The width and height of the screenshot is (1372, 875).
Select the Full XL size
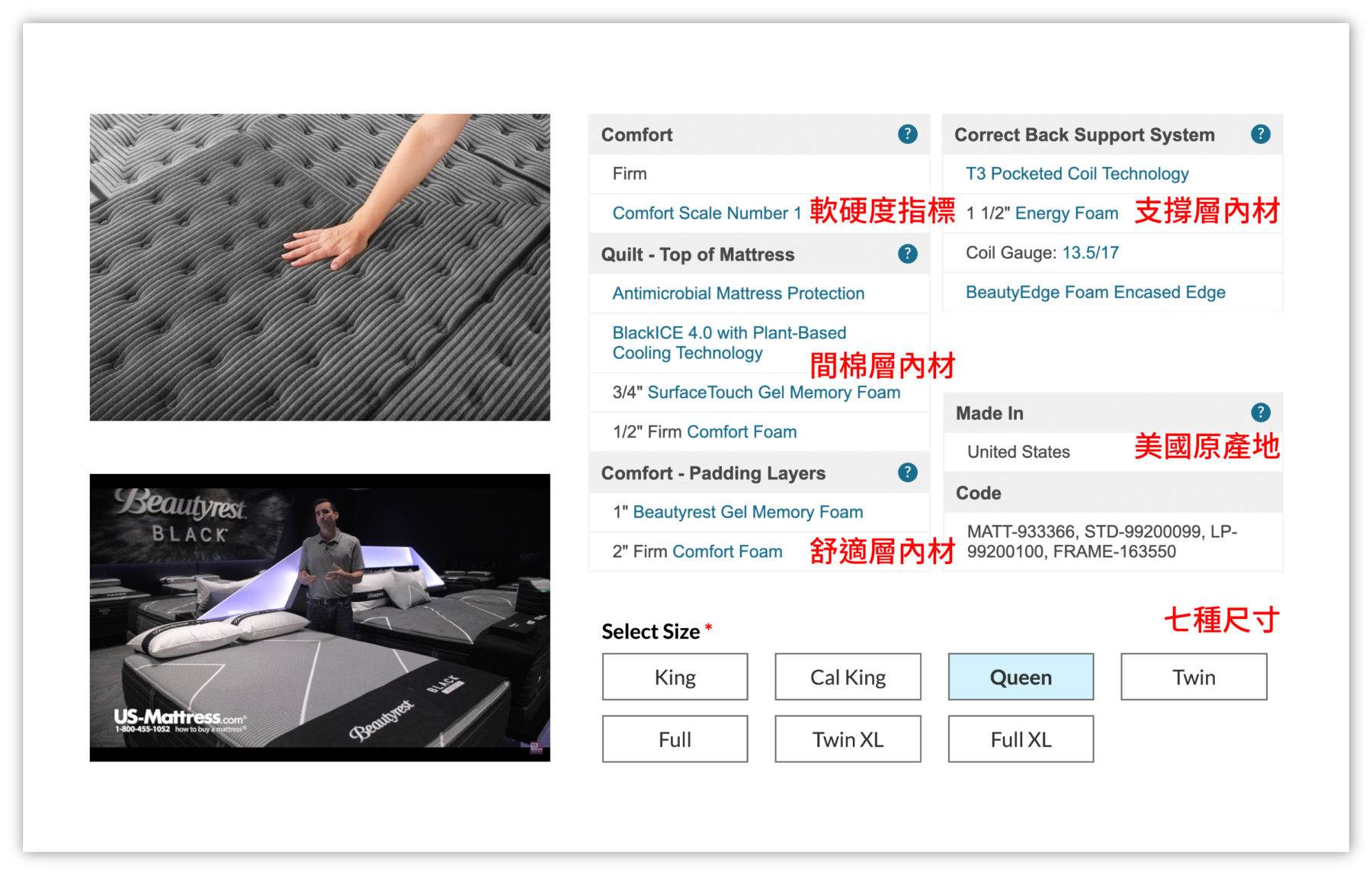pyautogui.click(x=1021, y=739)
